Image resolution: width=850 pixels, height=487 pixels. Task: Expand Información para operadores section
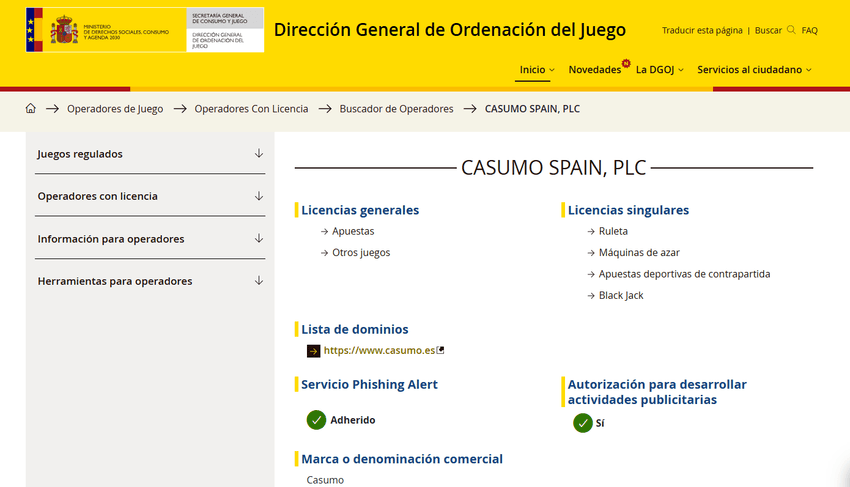point(150,239)
